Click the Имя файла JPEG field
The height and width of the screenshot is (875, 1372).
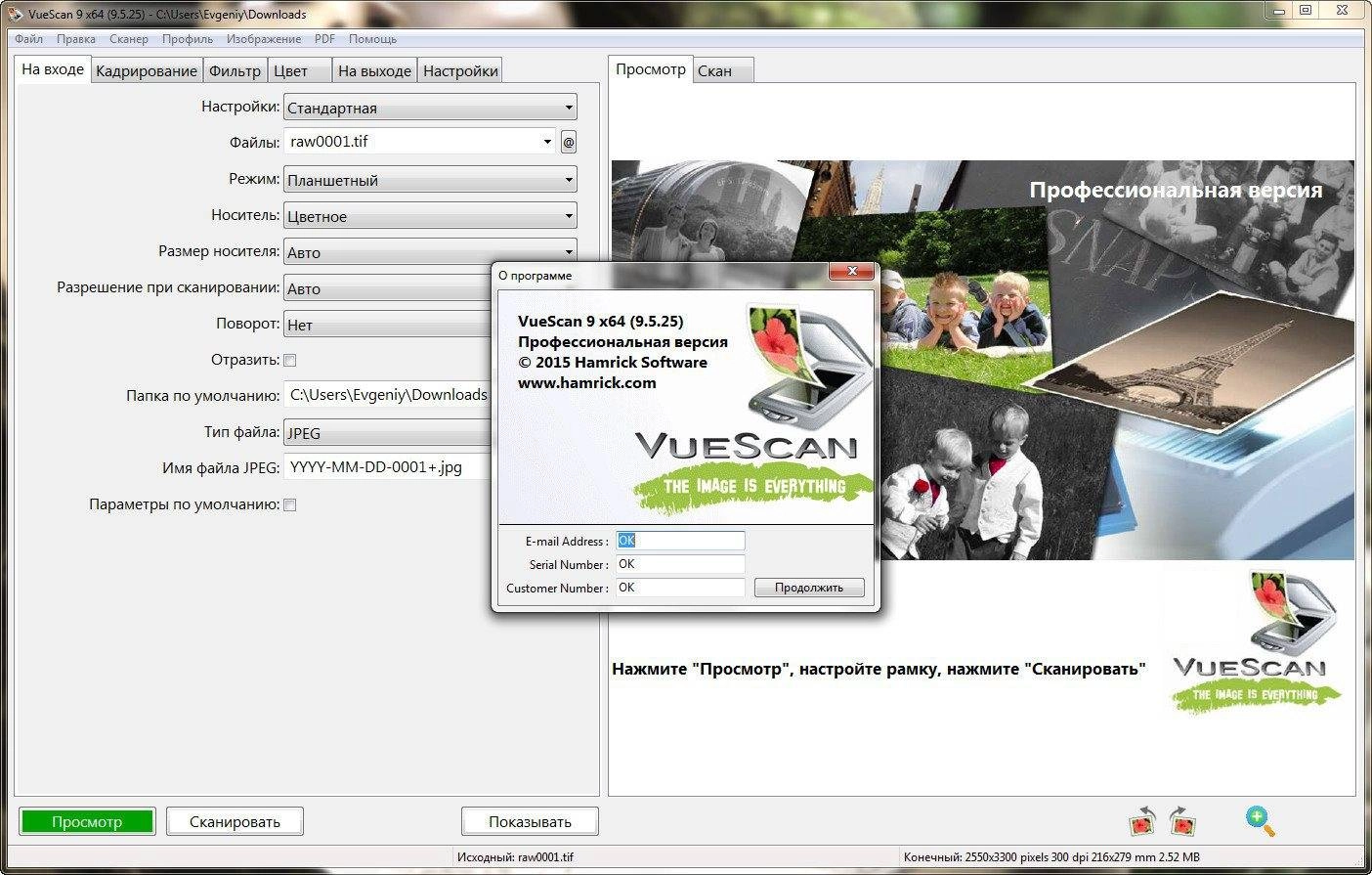click(x=387, y=467)
